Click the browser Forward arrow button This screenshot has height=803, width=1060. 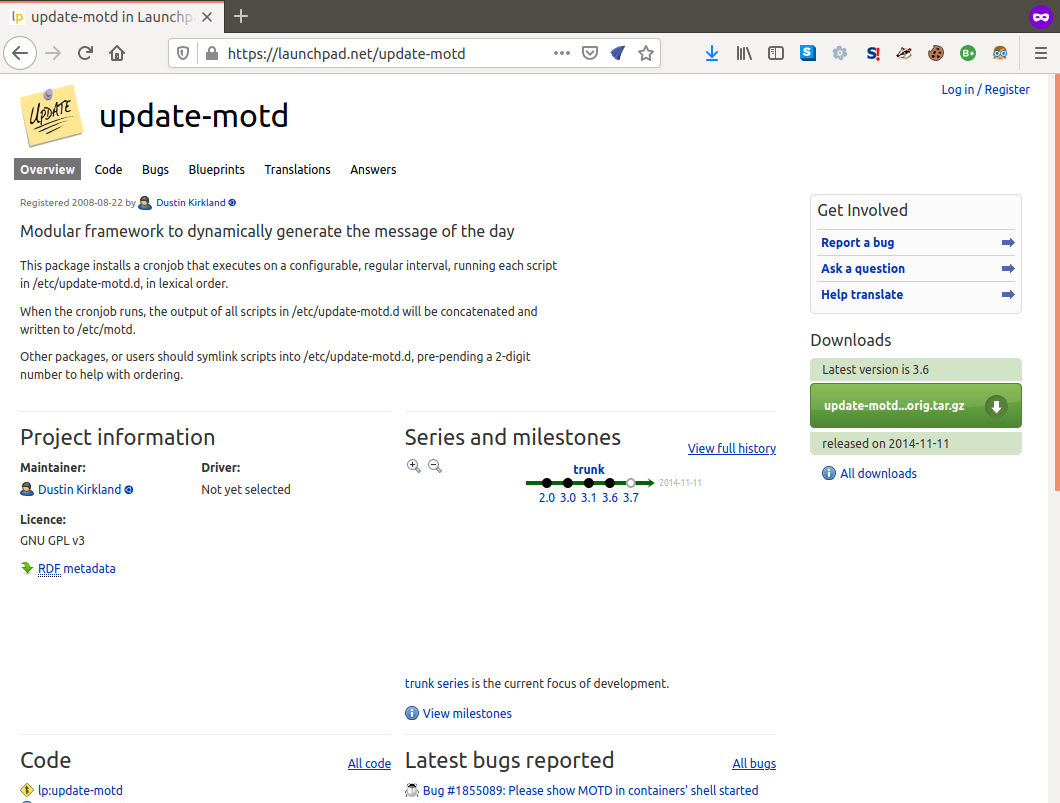point(53,53)
